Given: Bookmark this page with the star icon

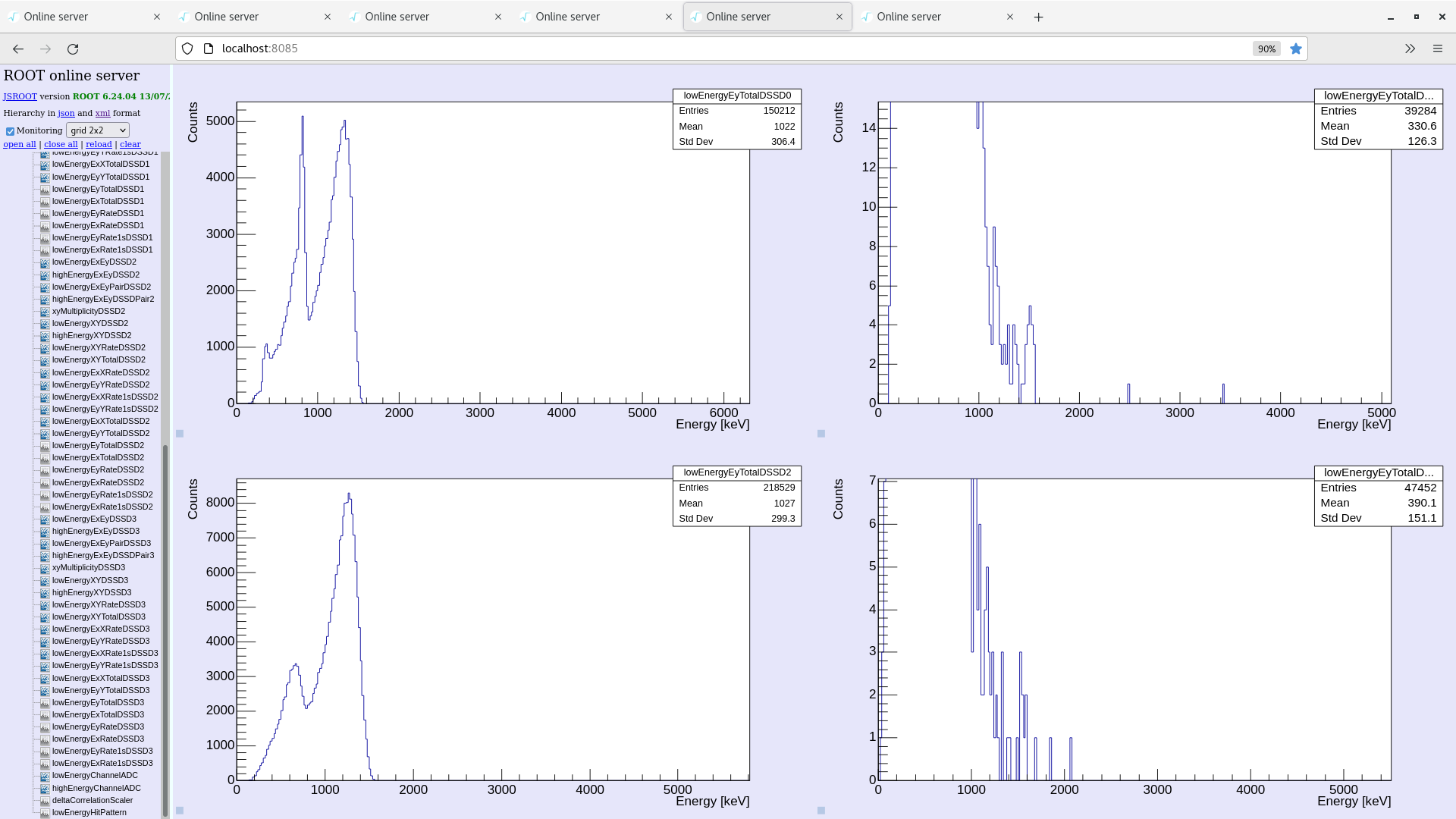Looking at the screenshot, I should pyautogui.click(x=1296, y=49).
